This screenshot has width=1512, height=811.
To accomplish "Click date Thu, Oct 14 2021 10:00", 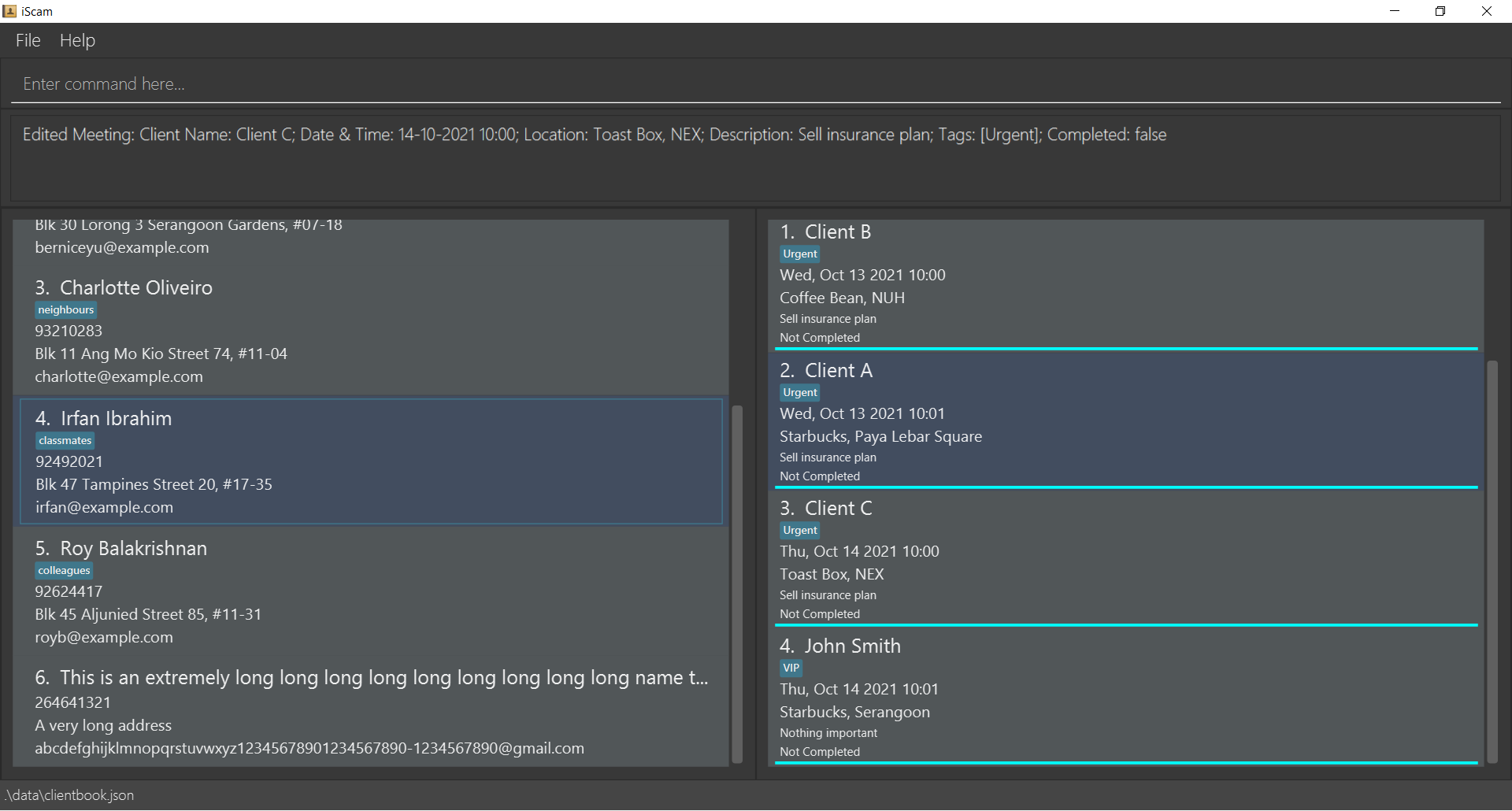I will pos(859,551).
